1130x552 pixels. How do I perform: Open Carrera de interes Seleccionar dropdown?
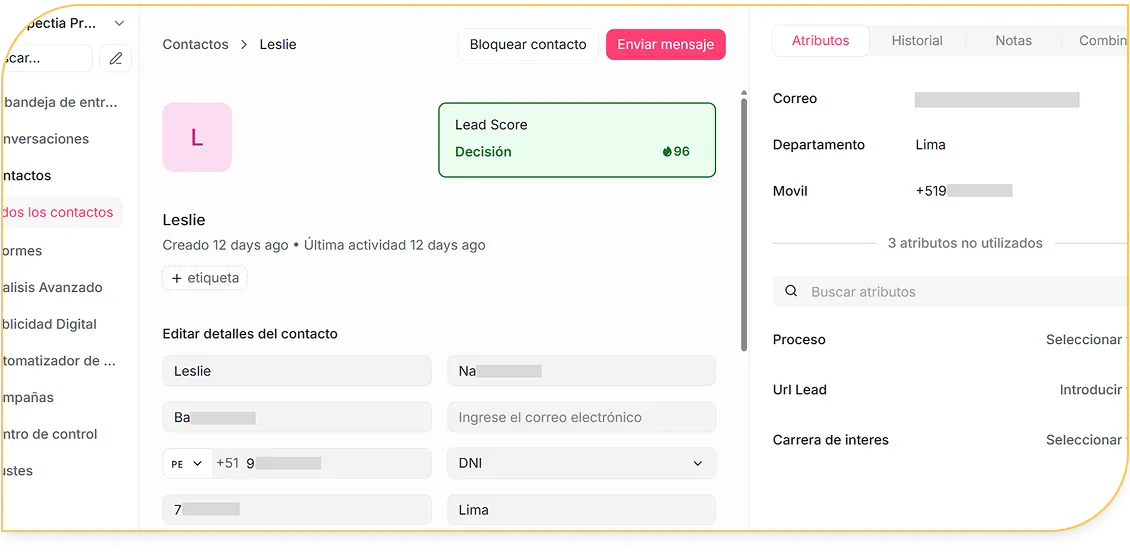point(1084,440)
